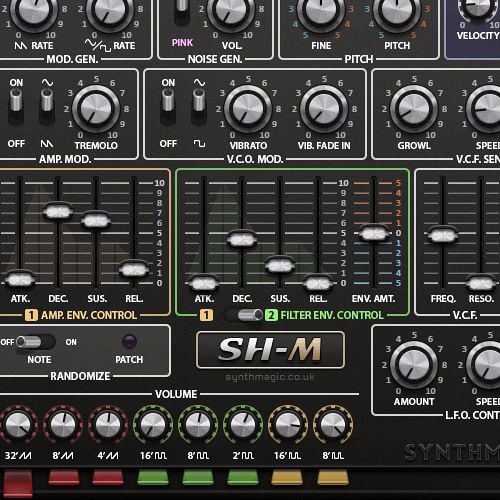
Task: Click the Vibrato knob
Action: (x=248, y=109)
